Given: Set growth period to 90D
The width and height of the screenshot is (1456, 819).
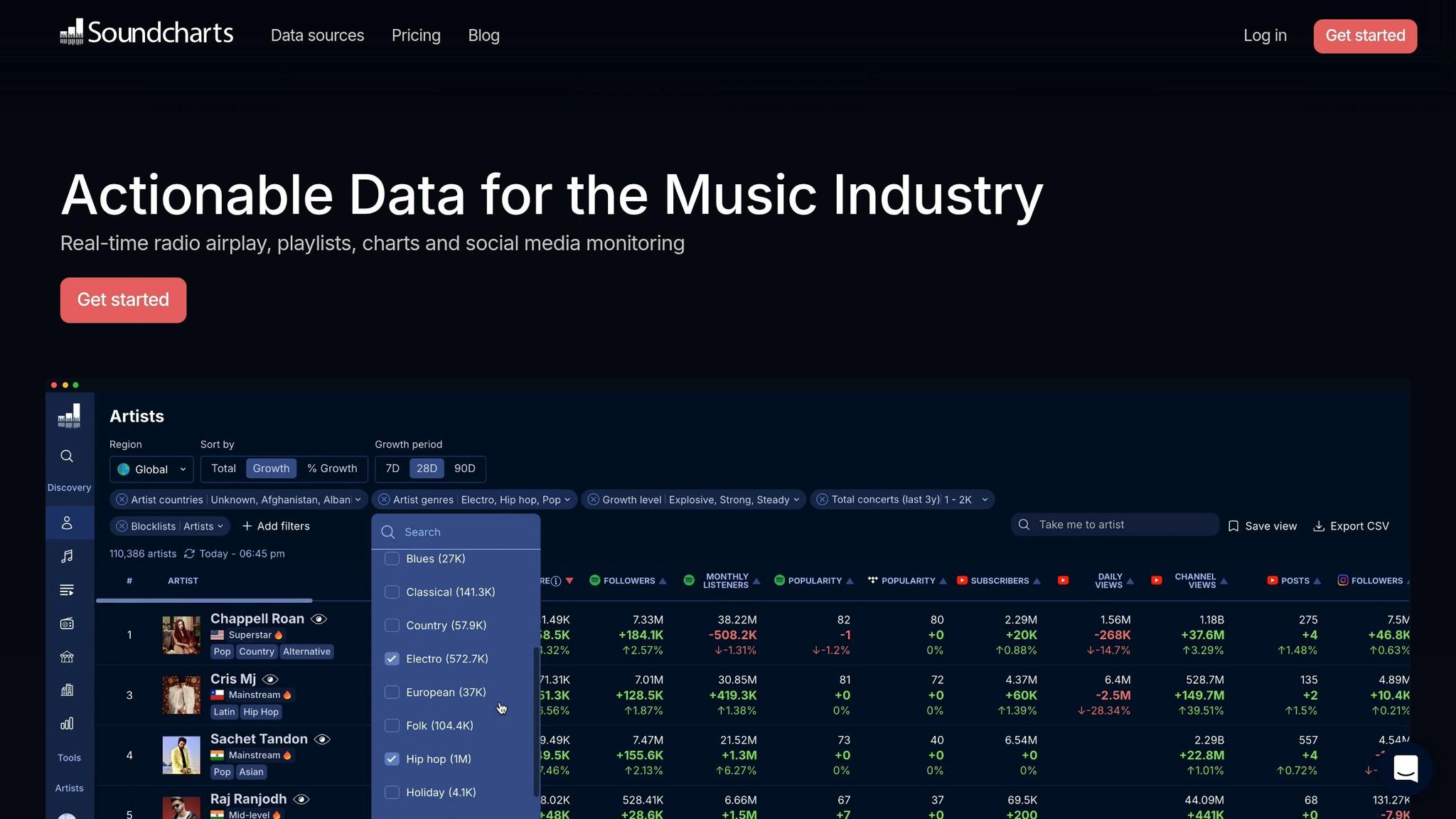Looking at the screenshot, I should click(464, 469).
